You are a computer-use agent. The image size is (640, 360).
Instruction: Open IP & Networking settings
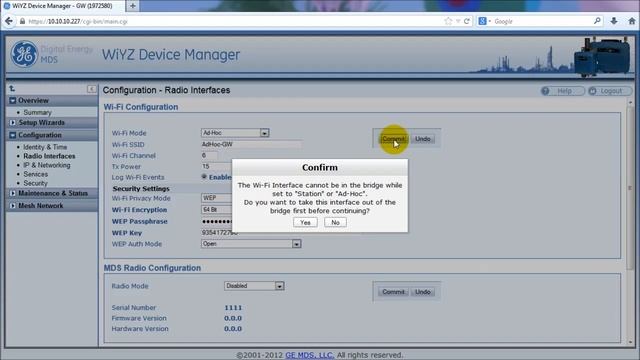click(47, 165)
